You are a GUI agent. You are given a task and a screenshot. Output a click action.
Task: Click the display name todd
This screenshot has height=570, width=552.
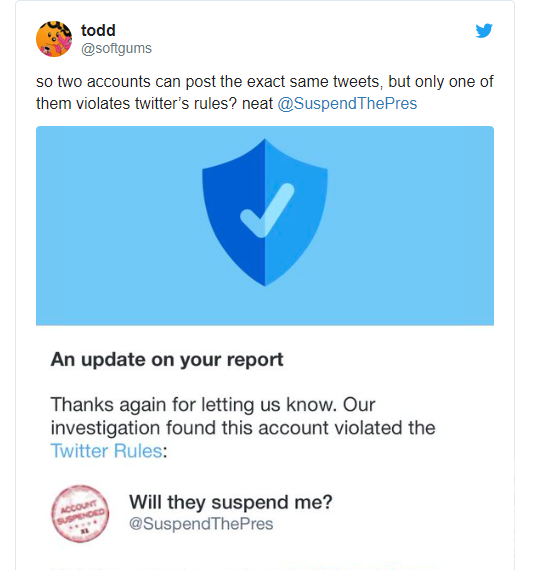coord(98,30)
